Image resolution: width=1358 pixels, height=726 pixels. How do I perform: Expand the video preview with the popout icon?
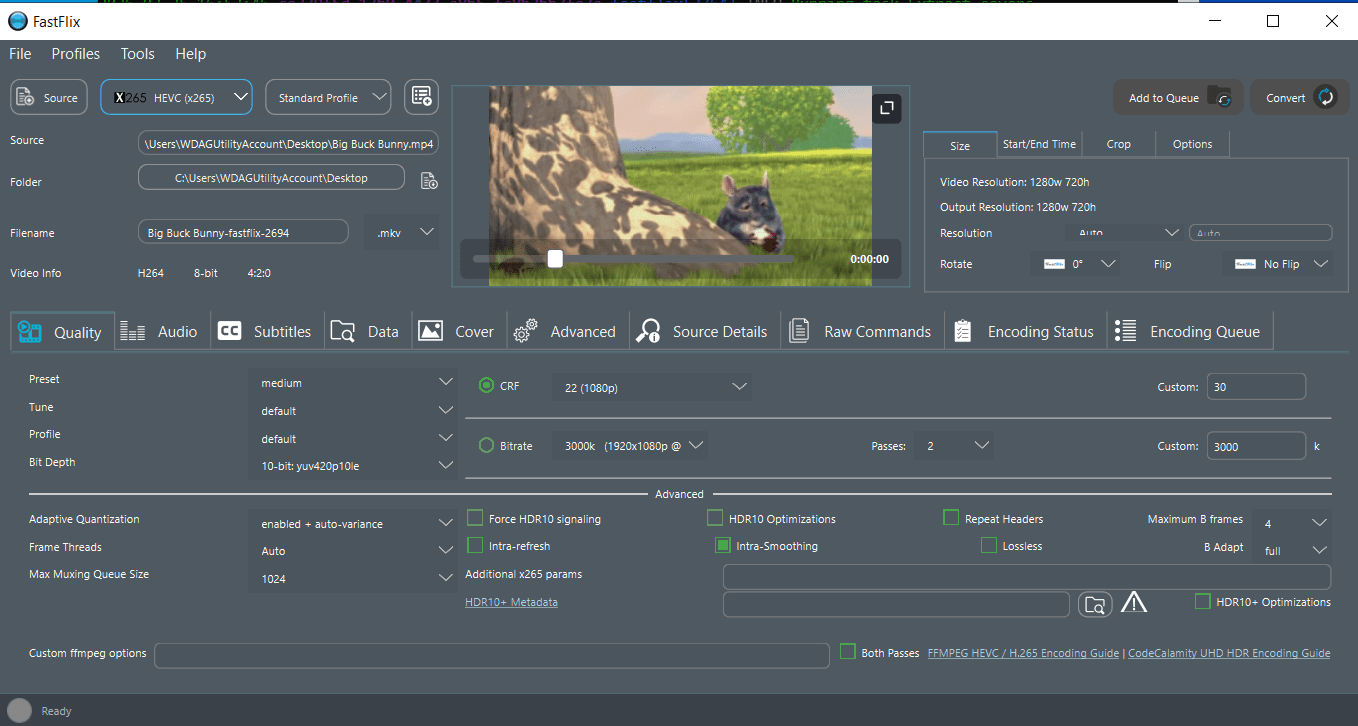point(886,108)
